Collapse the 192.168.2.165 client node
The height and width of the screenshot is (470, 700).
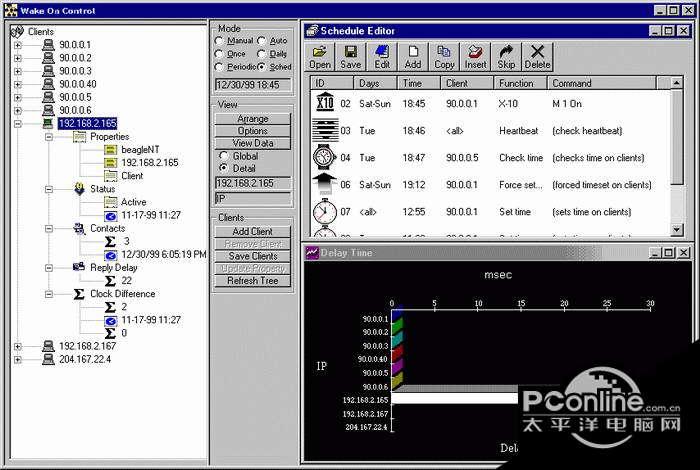pyautogui.click(x=17, y=124)
